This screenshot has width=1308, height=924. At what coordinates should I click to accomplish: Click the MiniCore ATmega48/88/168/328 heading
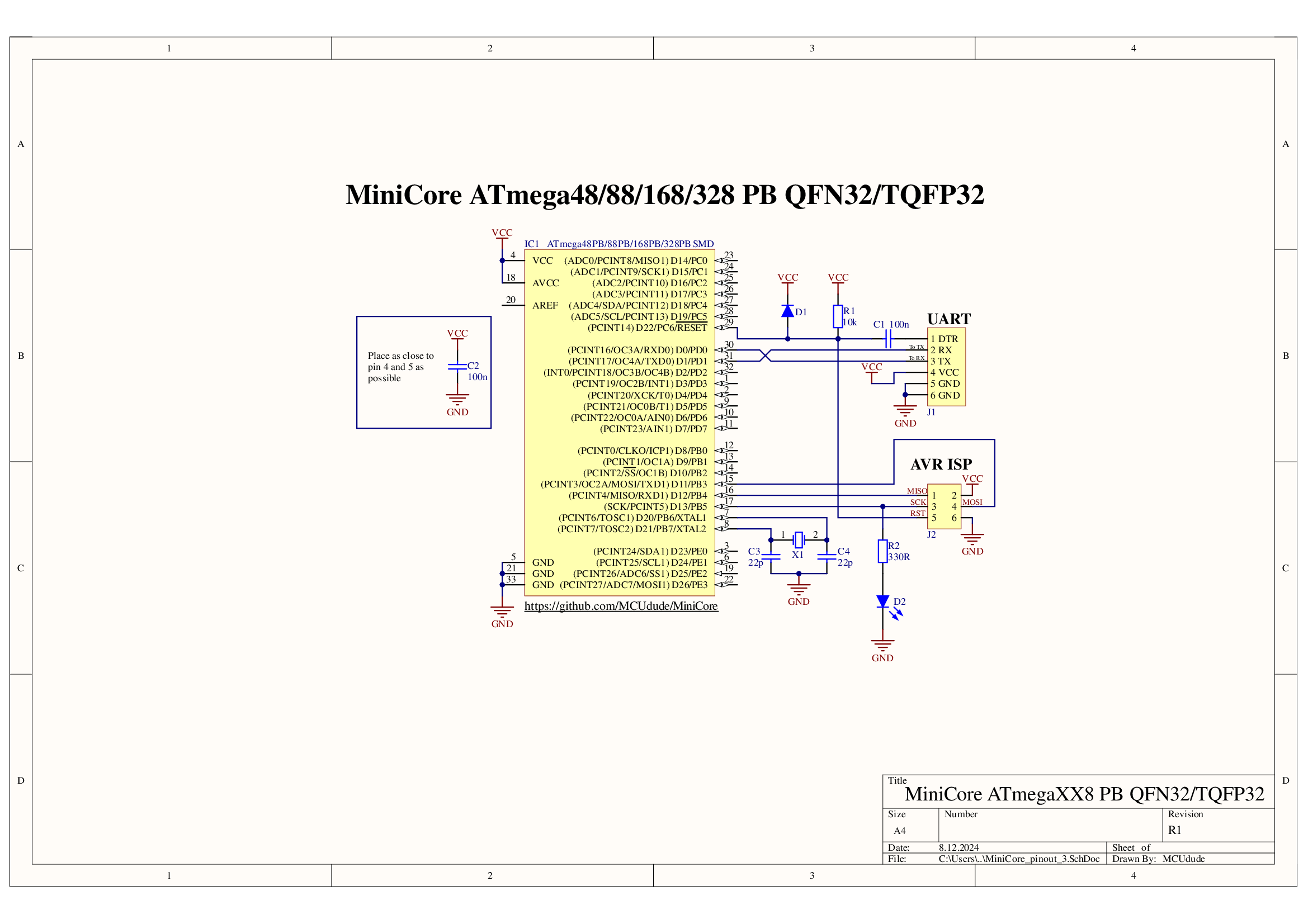pyautogui.click(x=664, y=195)
